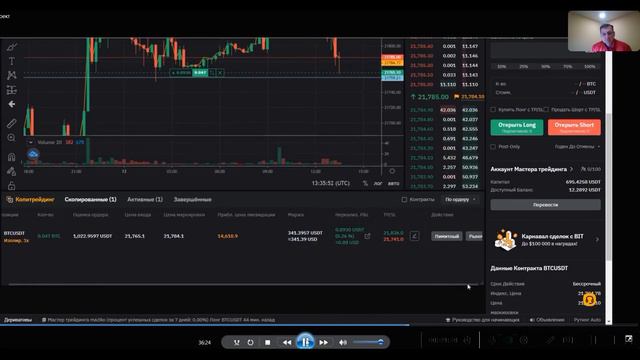Fast-forward the video
Image resolution: width=640 pixels, height=360 pixels.
(324, 342)
